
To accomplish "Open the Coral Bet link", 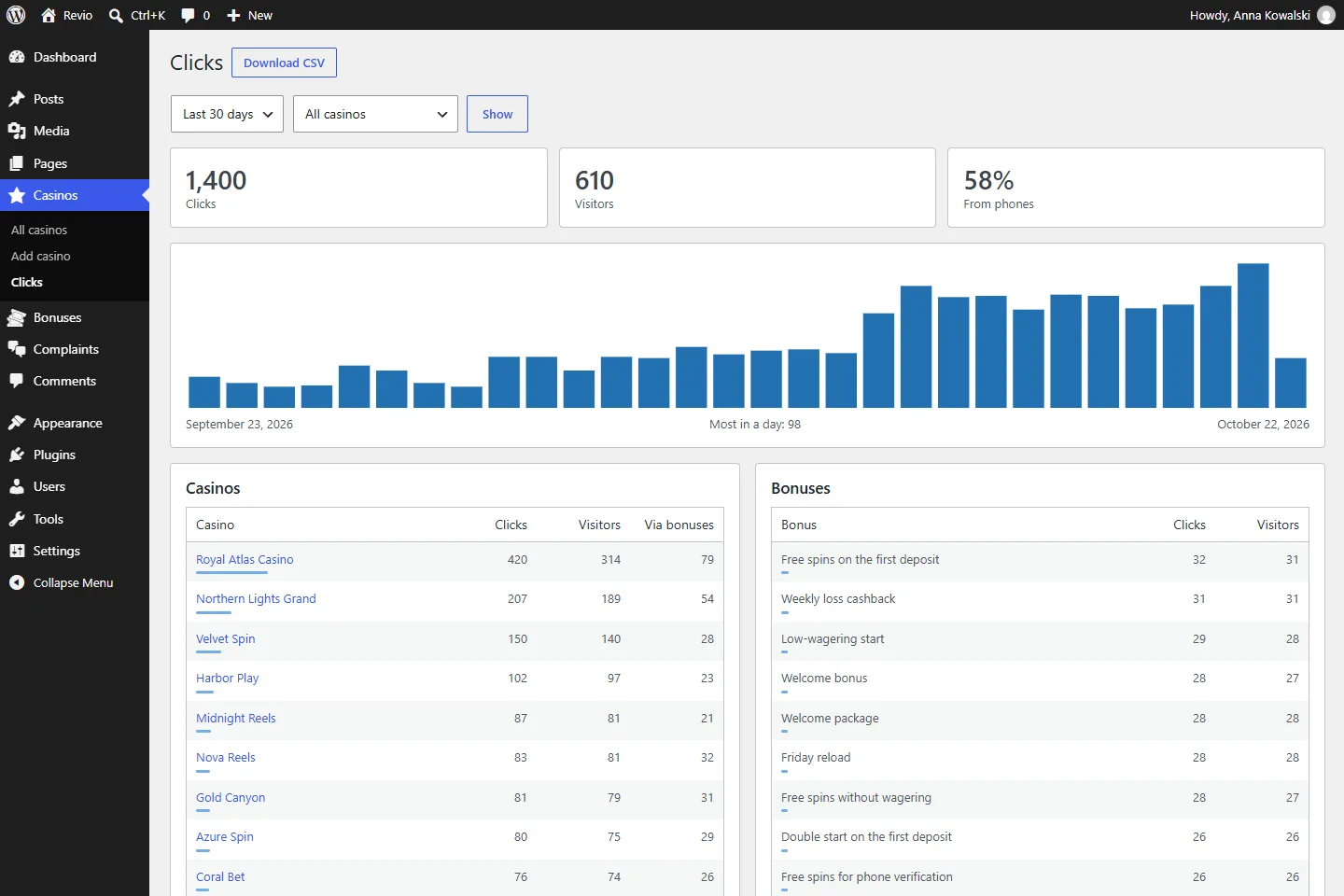I will (220, 876).
